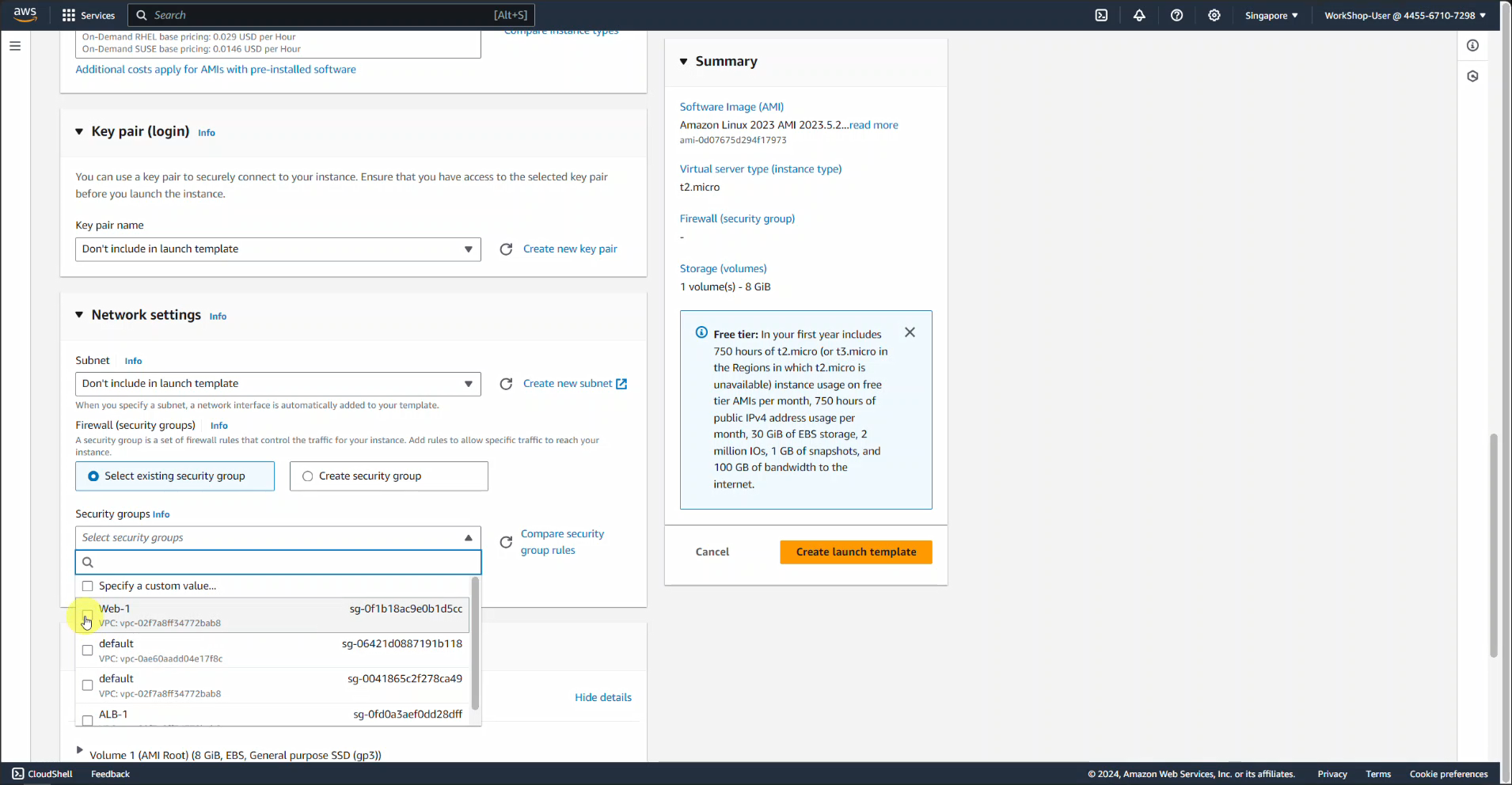The height and width of the screenshot is (785, 1512).
Task: Open Info link next to Network settings
Action: click(218, 317)
